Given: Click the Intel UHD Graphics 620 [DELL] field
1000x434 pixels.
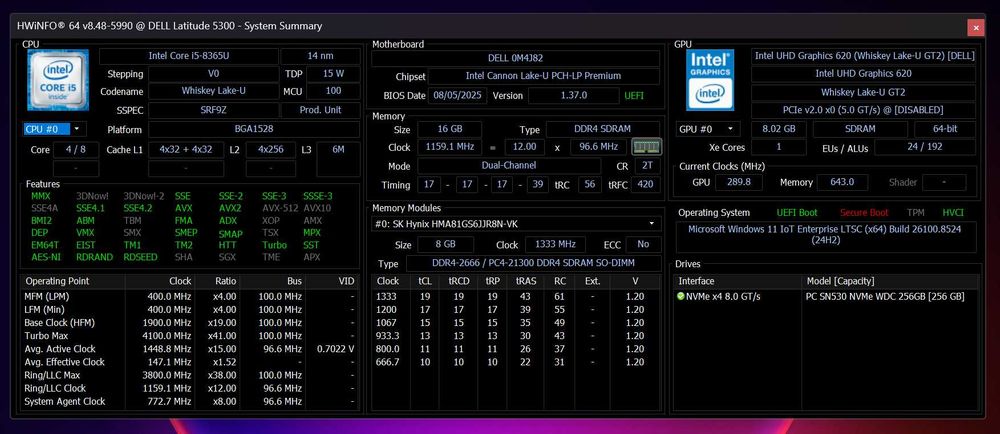Looking at the screenshot, I should pos(864,56).
